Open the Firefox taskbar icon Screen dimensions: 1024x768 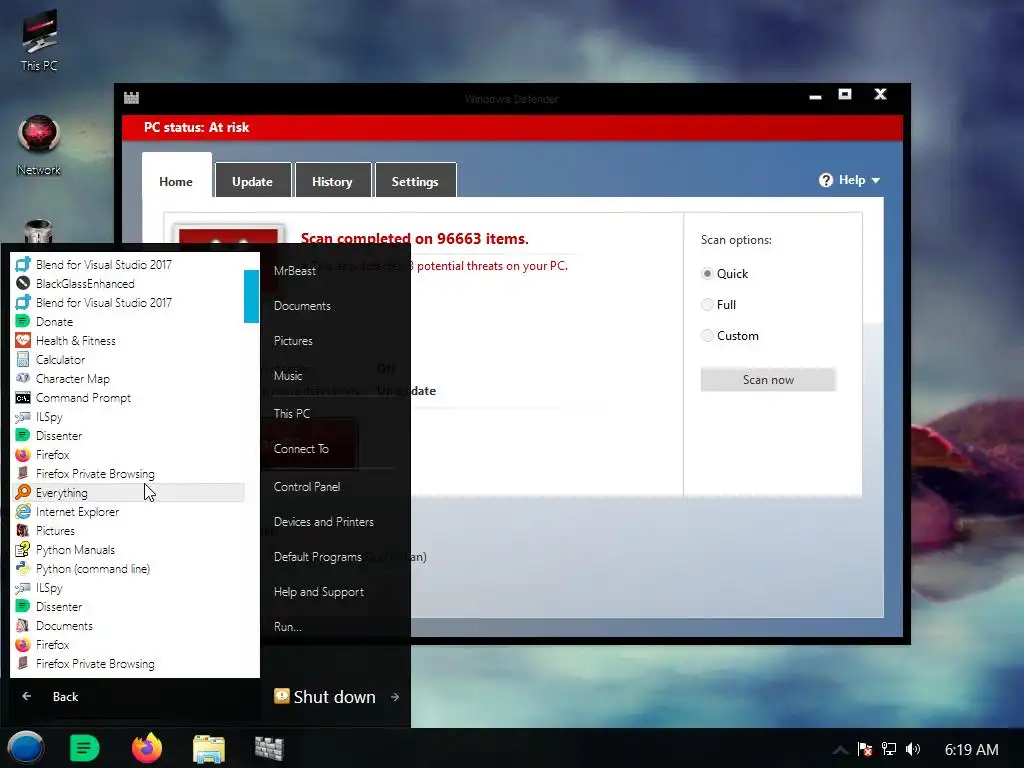147,748
